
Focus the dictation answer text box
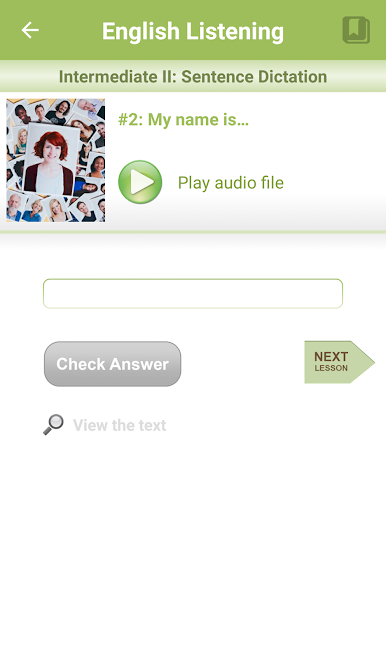pyautogui.click(x=193, y=293)
